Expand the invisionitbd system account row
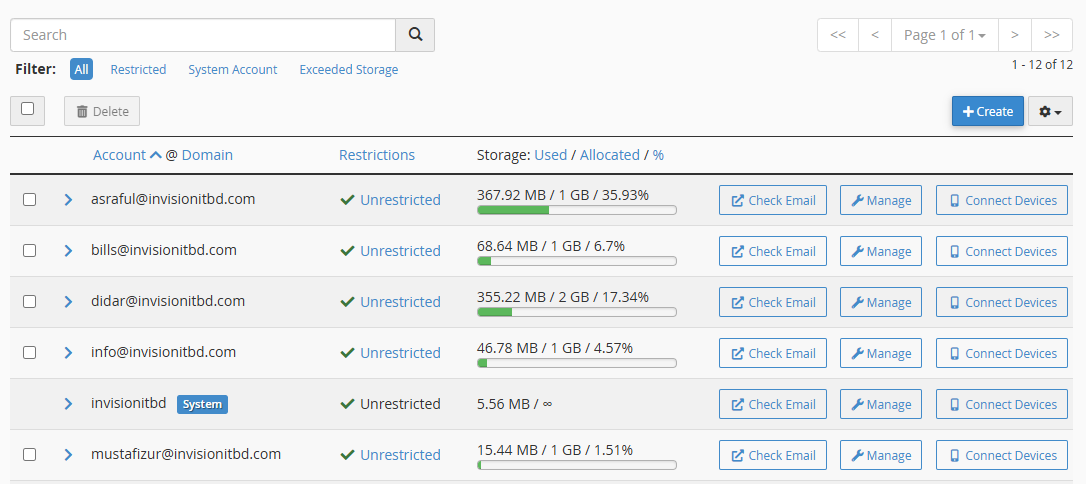This screenshot has height=484, width=1086. point(68,404)
